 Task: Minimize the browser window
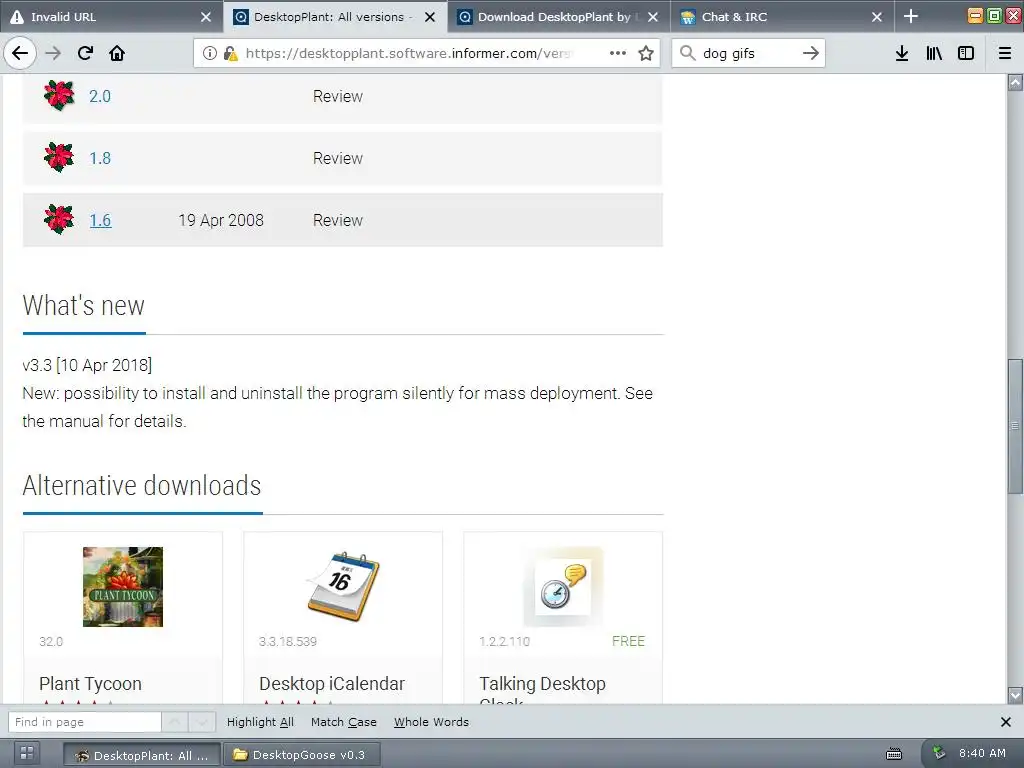coord(975,16)
